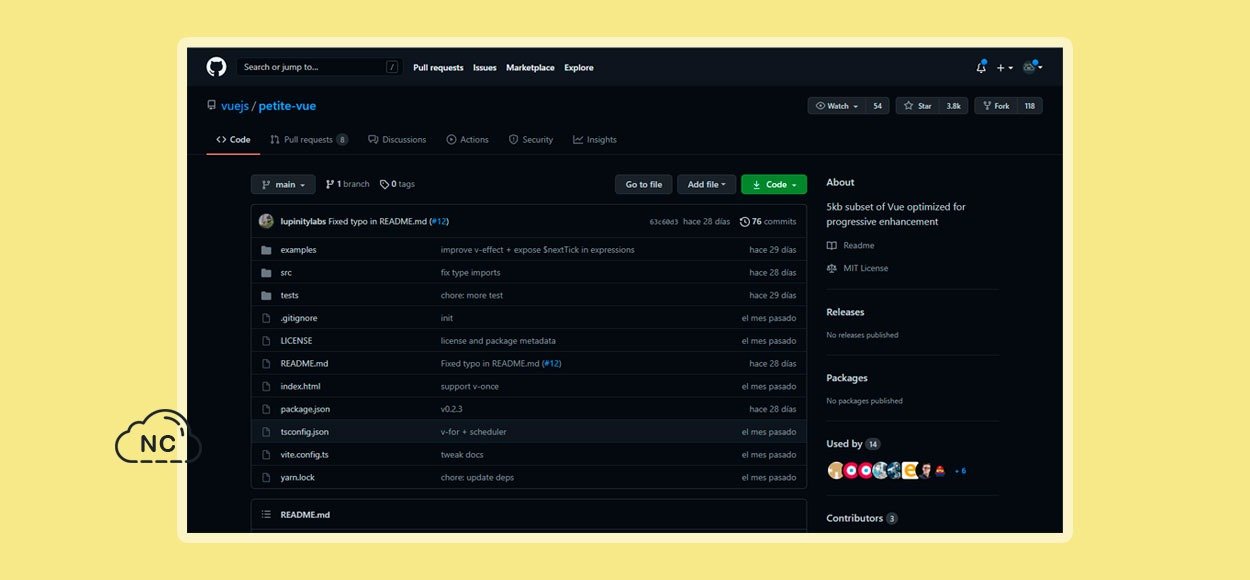Click the MIT License scale icon
The width and height of the screenshot is (1250, 580).
coord(832,269)
